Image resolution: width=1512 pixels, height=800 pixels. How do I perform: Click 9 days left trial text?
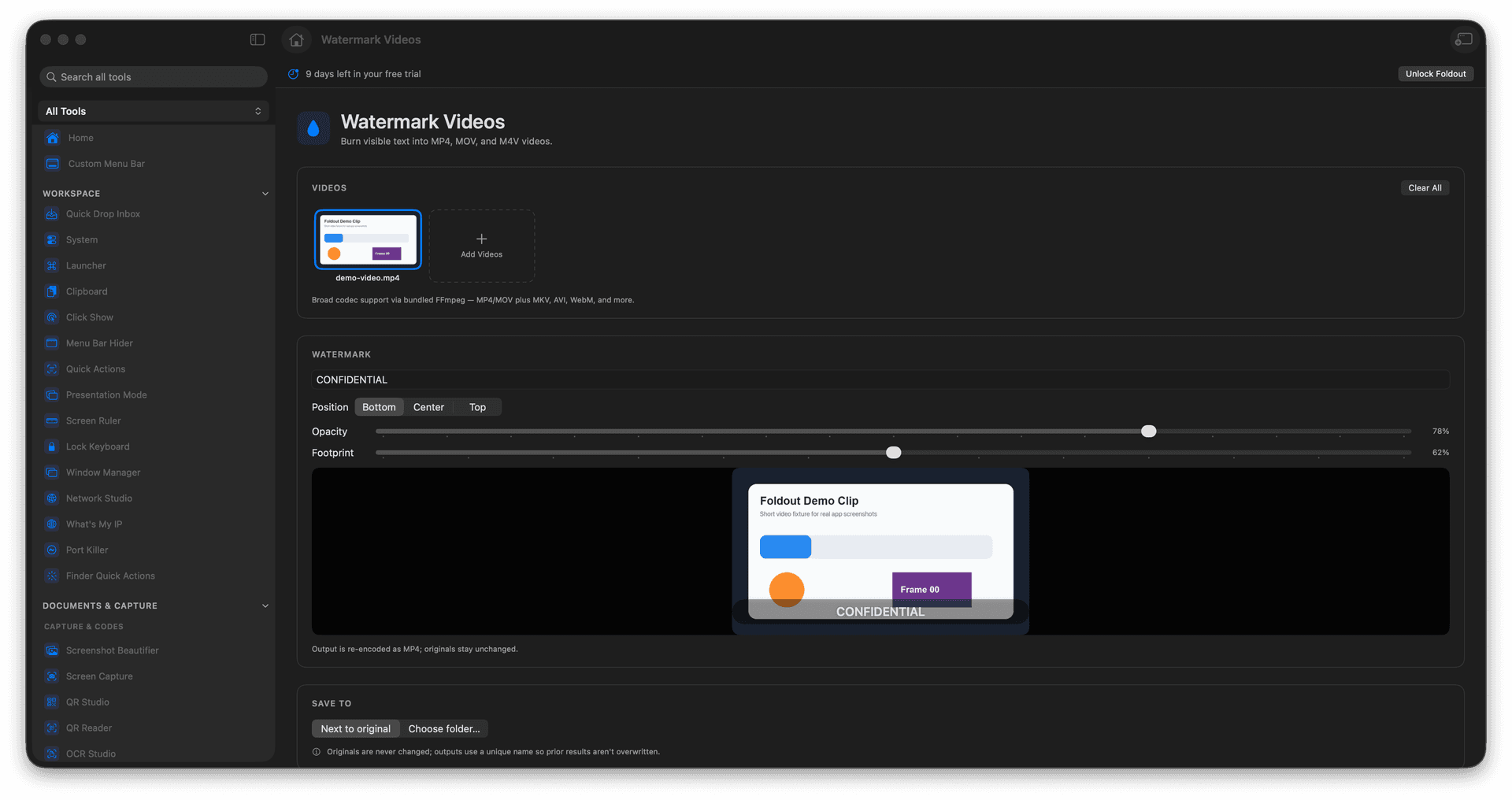pos(363,74)
